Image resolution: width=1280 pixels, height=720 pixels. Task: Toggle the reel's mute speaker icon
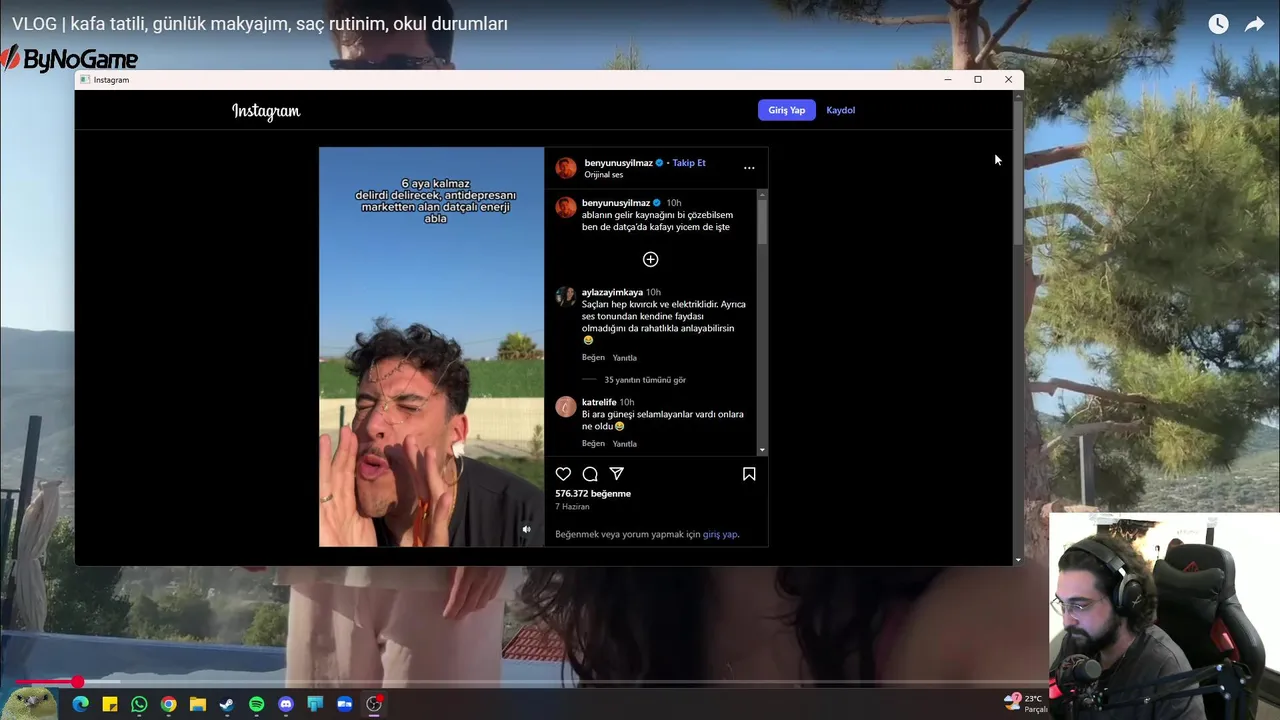point(527,530)
